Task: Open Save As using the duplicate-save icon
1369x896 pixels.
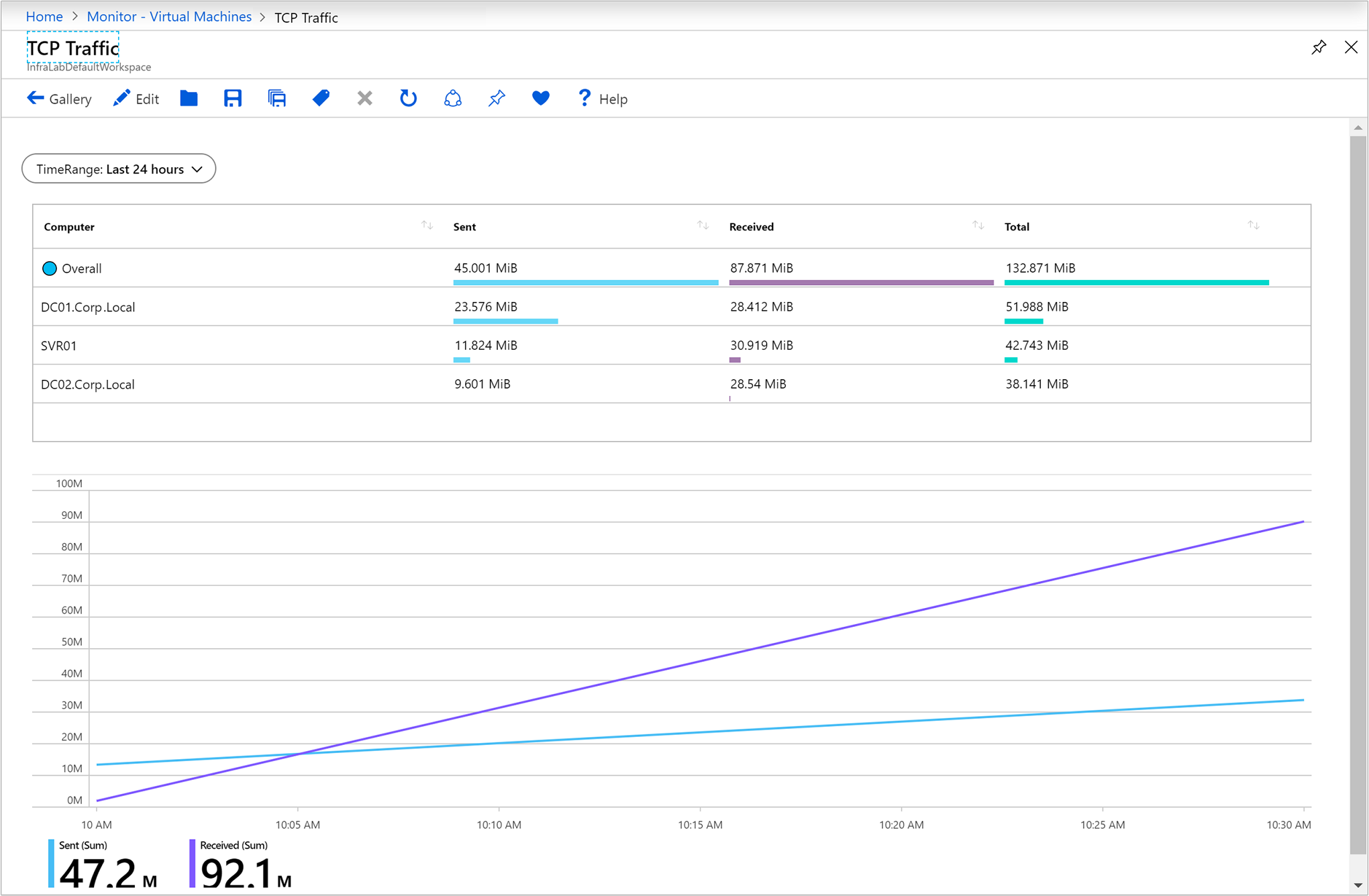Action: click(x=276, y=98)
